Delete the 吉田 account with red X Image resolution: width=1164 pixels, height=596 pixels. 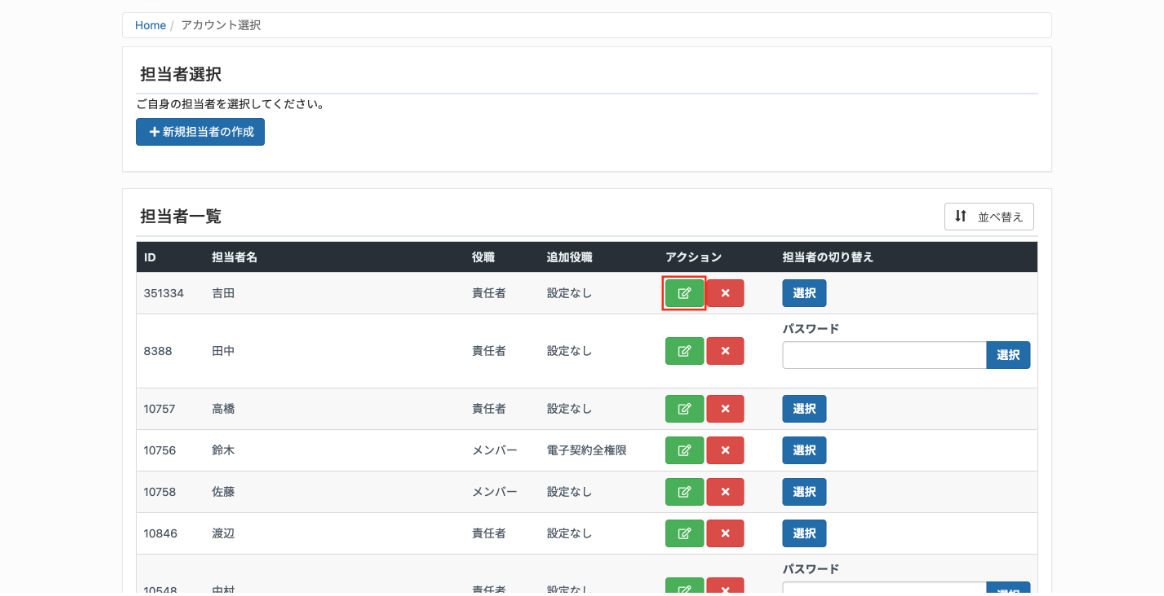725,293
